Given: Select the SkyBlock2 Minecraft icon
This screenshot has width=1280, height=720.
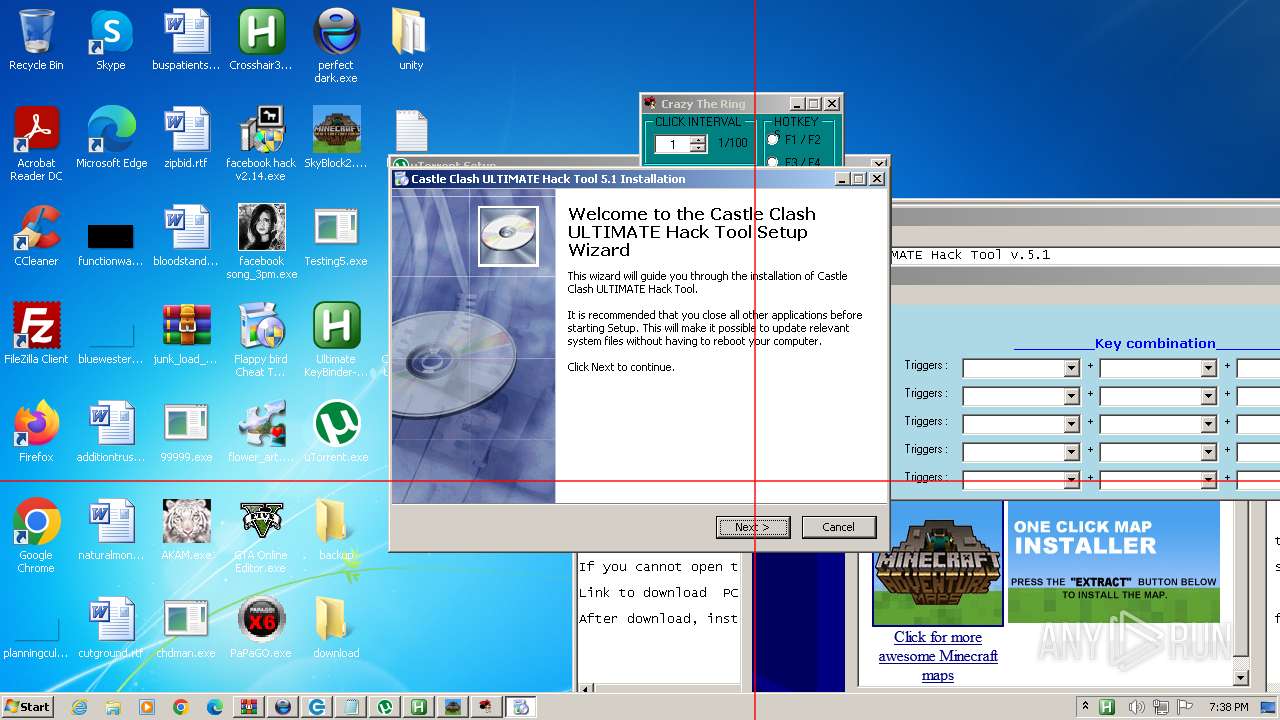Looking at the screenshot, I should [336, 138].
